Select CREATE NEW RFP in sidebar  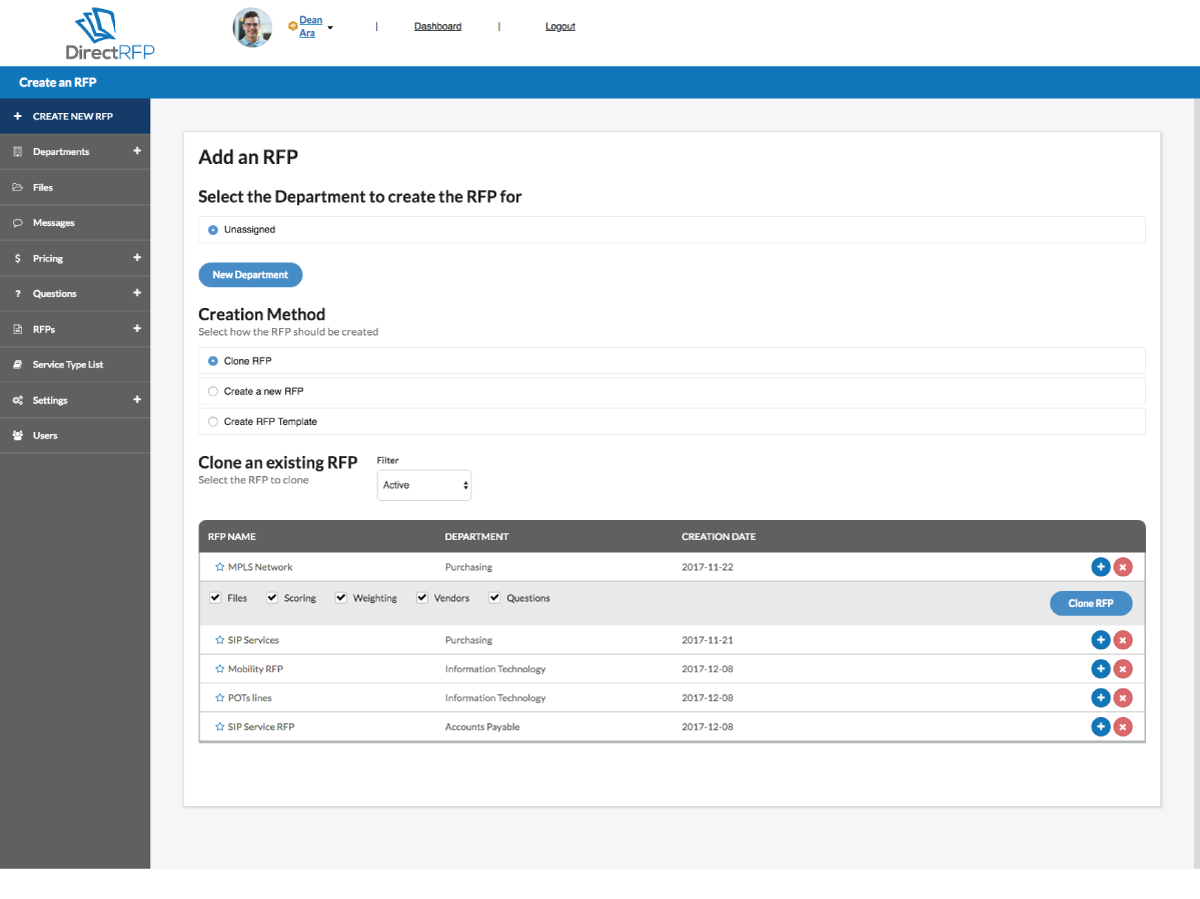click(75, 116)
